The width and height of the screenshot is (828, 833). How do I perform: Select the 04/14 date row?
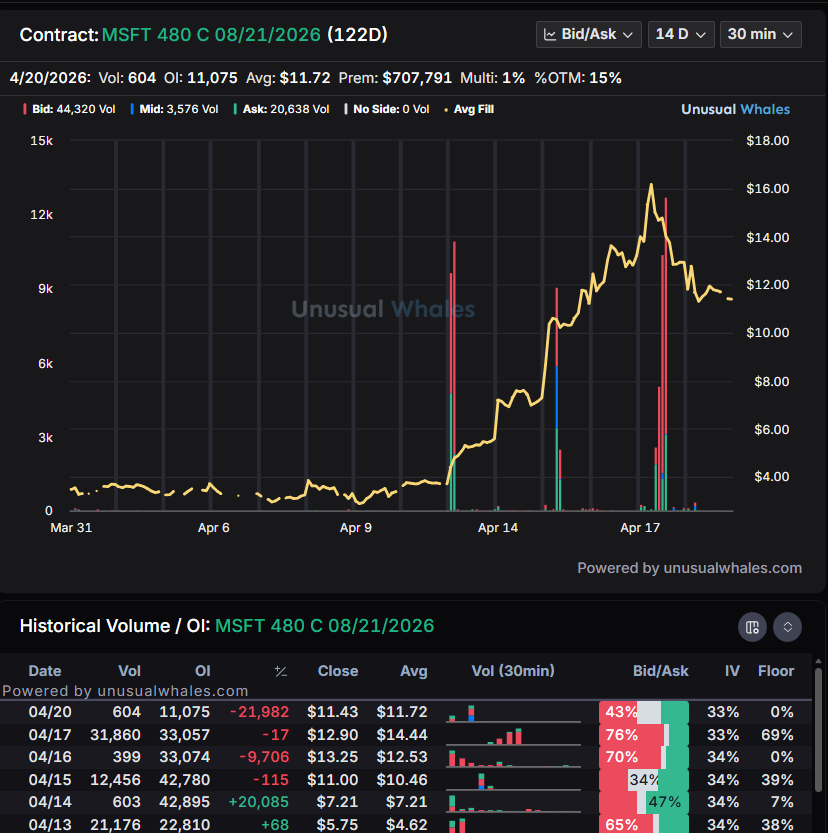coord(406,802)
